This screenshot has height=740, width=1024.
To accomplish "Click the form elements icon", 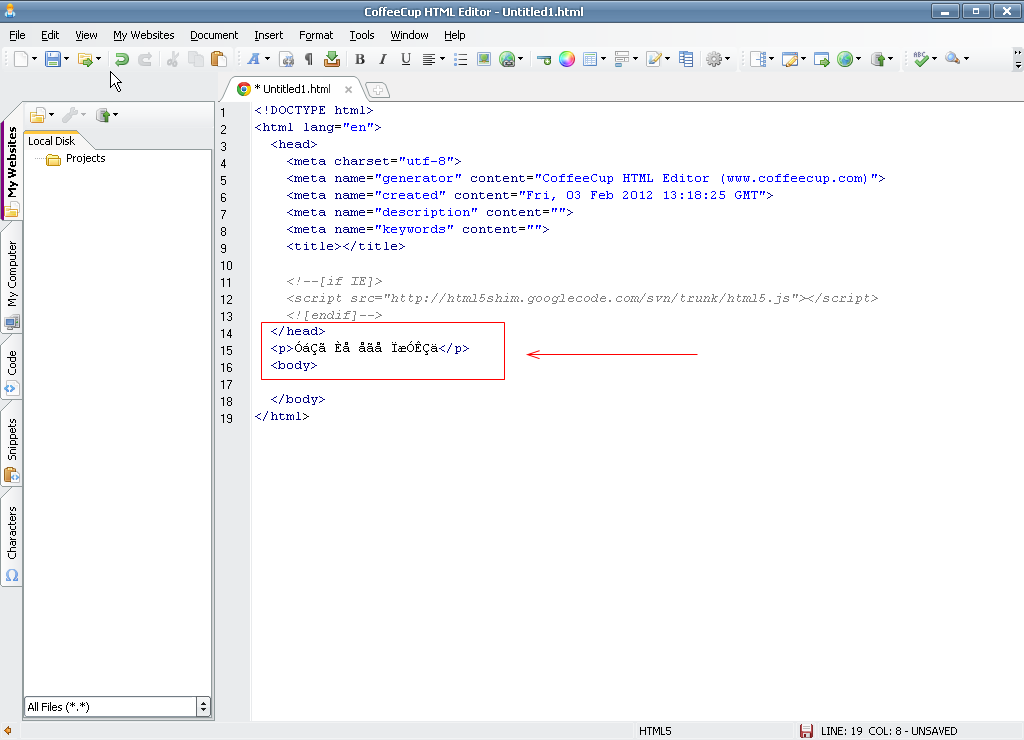I will click(x=622, y=59).
